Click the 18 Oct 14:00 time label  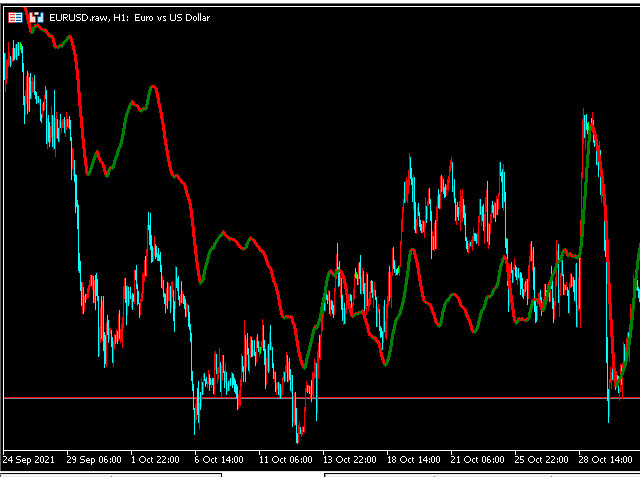(413, 460)
